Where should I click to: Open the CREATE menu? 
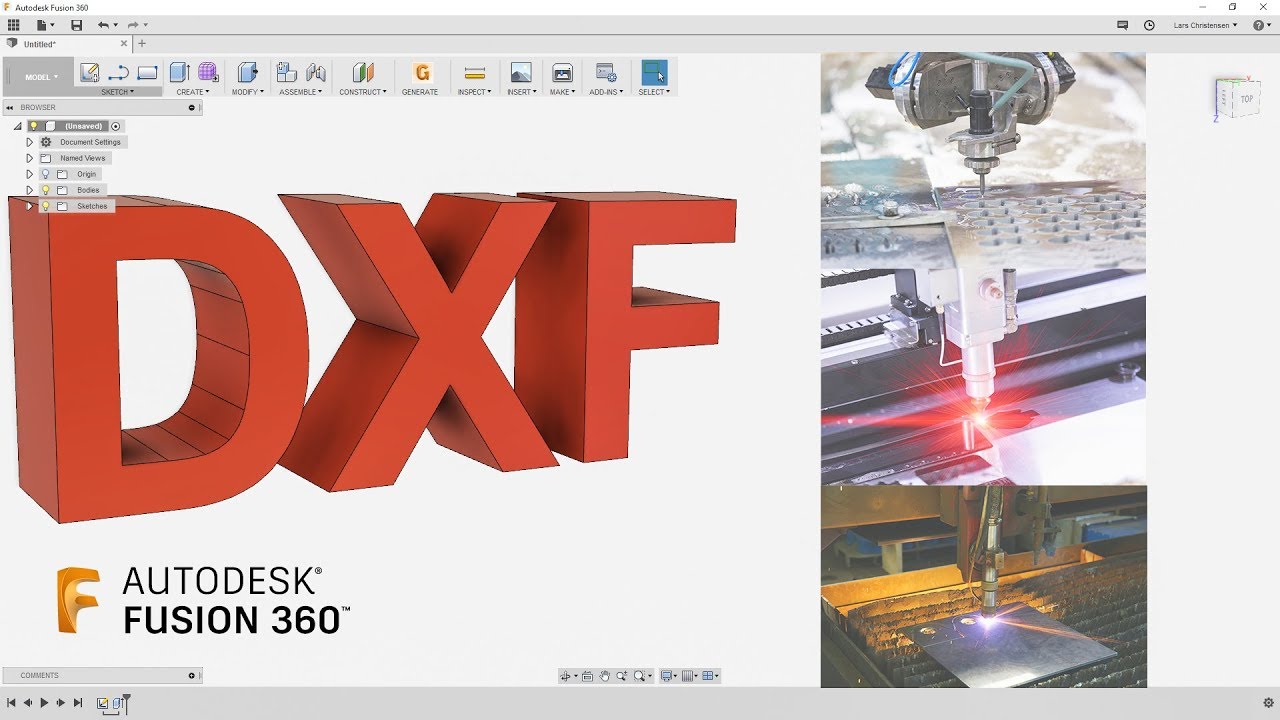[193, 92]
